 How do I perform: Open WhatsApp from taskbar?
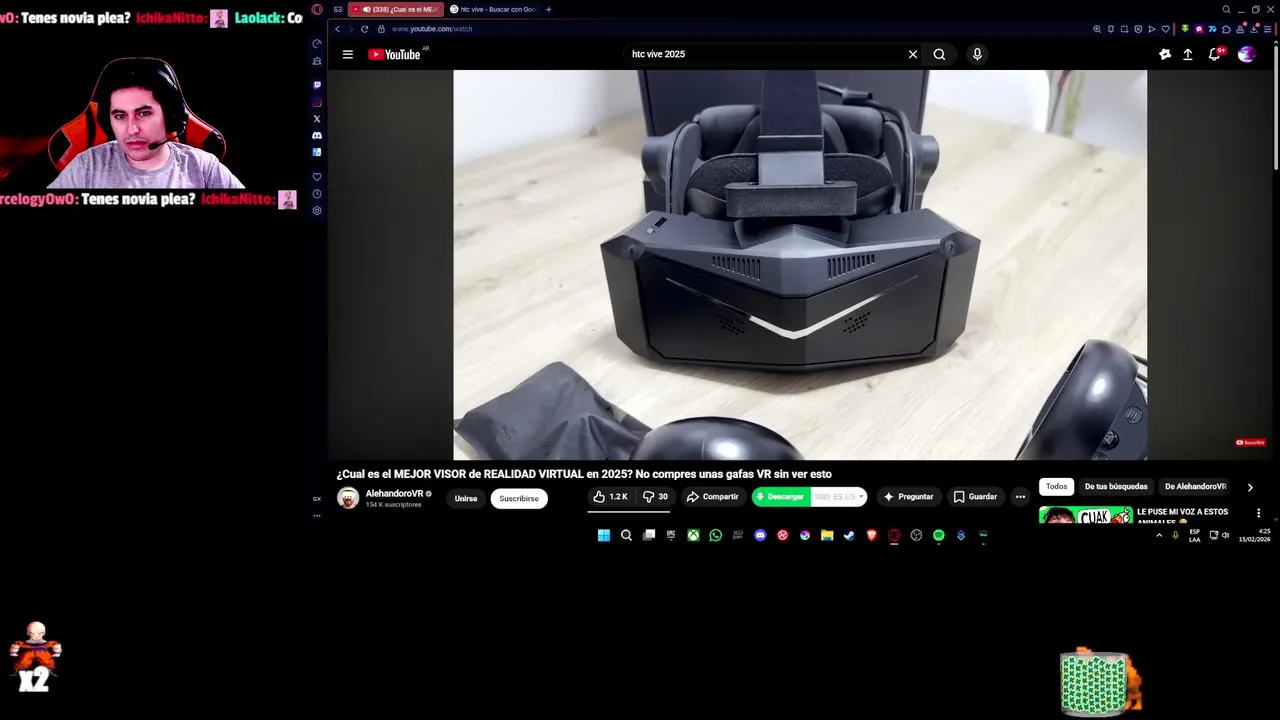coord(715,536)
